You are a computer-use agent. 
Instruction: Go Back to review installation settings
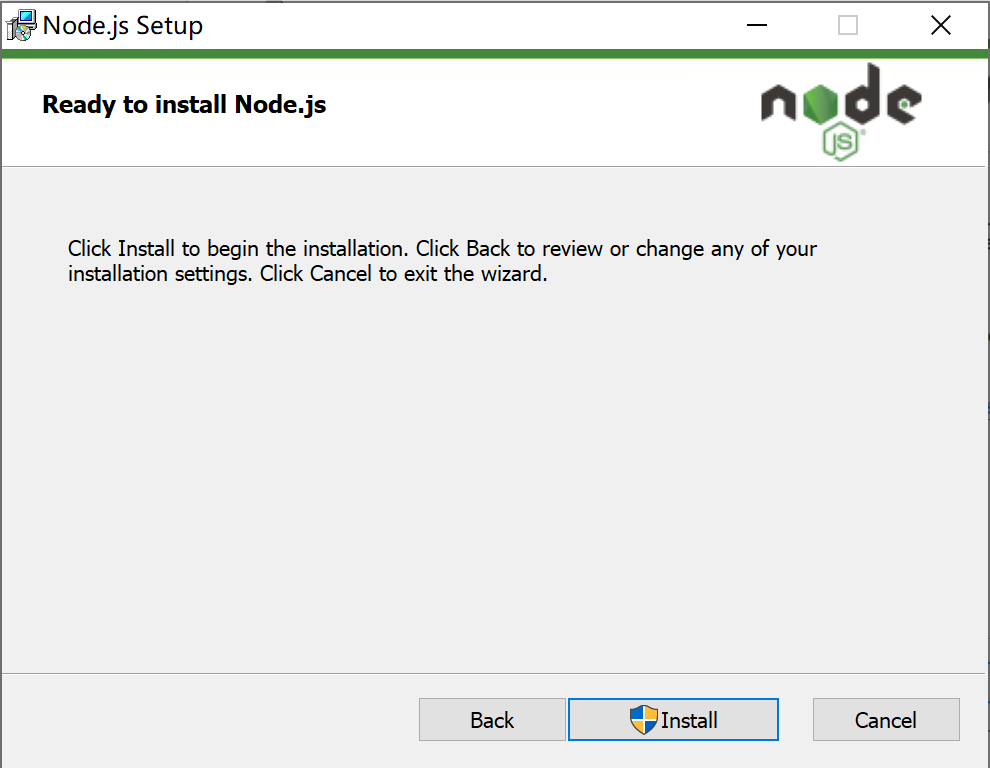(492, 719)
